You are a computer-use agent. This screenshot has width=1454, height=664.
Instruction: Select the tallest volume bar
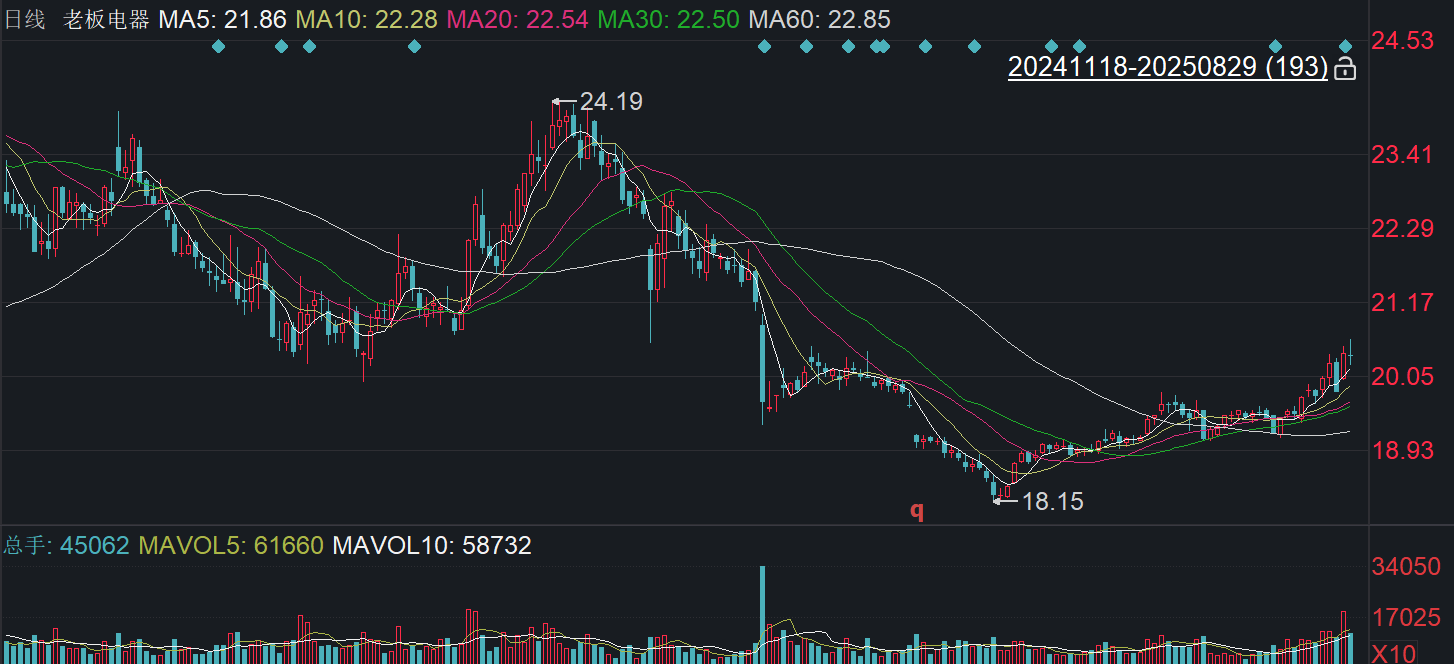point(762,614)
